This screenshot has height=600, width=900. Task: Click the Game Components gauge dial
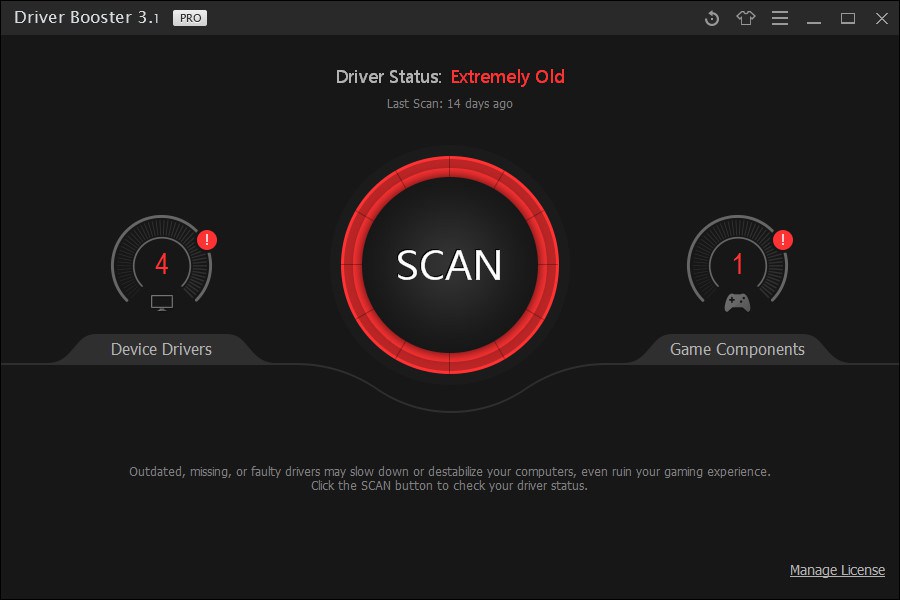click(x=738, y=264)
